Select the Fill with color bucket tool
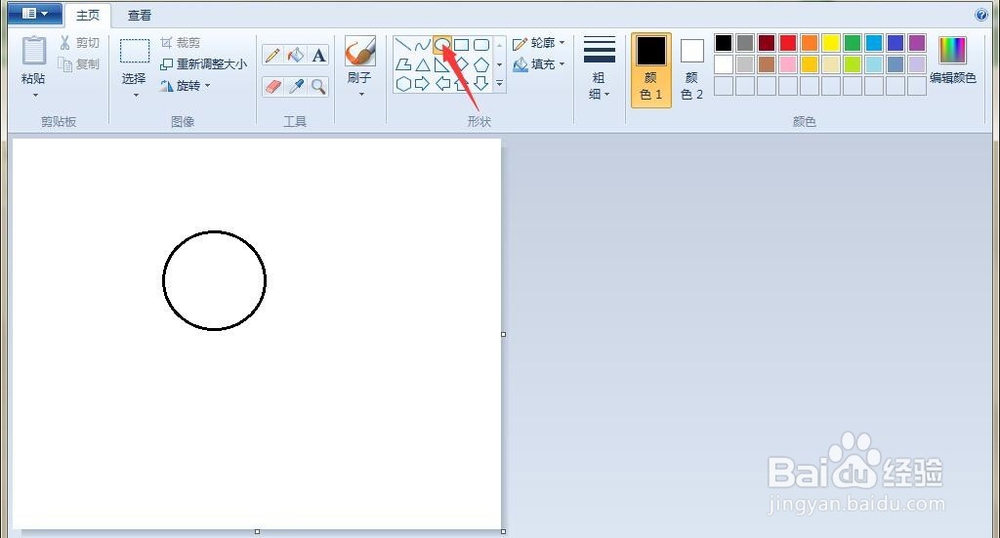This screenshot has height=538, width=1000. pos(295,55)
